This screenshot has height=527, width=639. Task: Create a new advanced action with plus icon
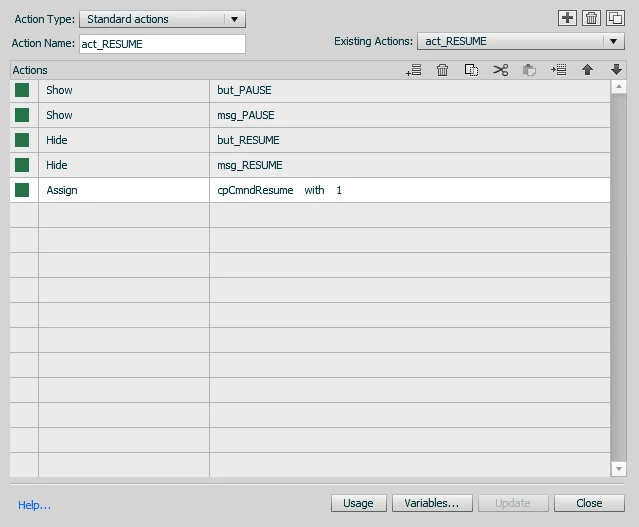click(x=567, y=18)
